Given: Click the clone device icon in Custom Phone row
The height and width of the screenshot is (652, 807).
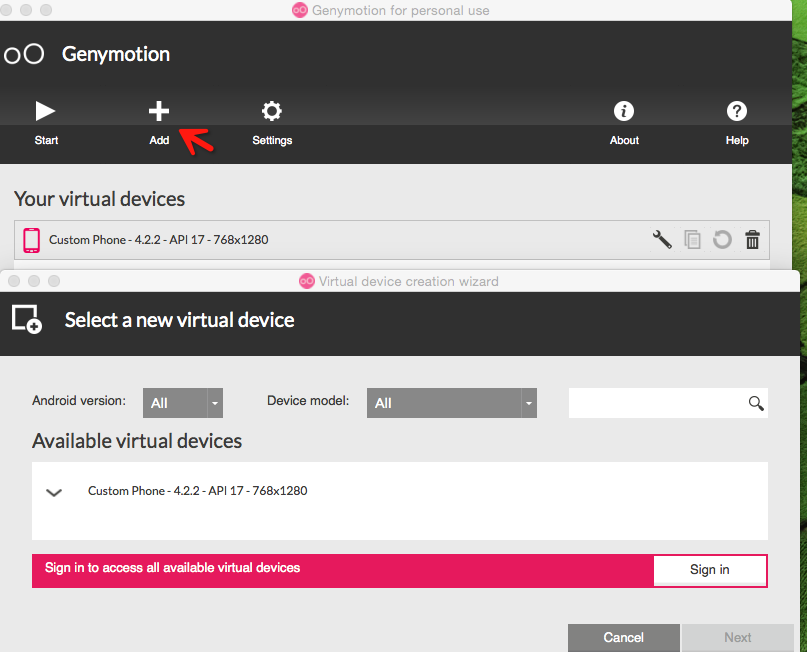Looking at the screenshot, I should 692,240.
